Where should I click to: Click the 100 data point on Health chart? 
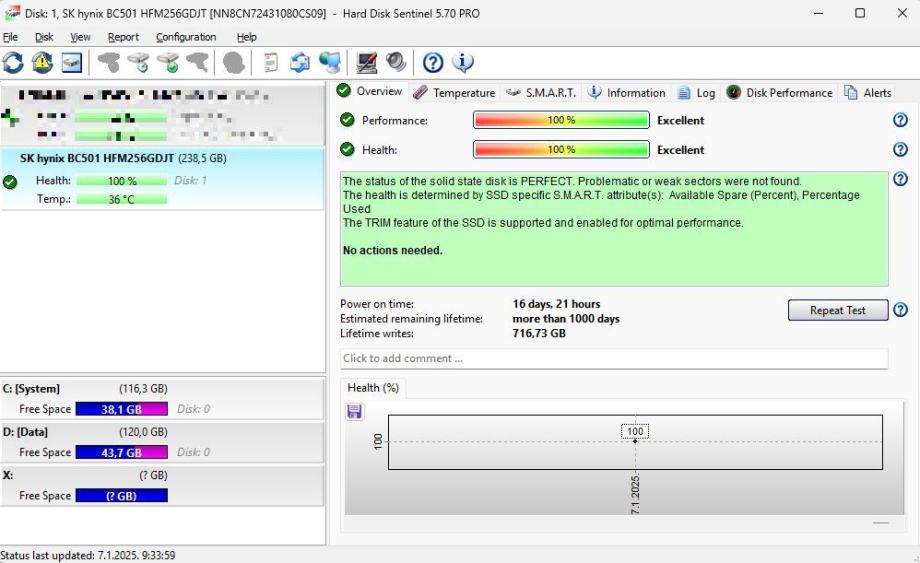coord(635,440)
